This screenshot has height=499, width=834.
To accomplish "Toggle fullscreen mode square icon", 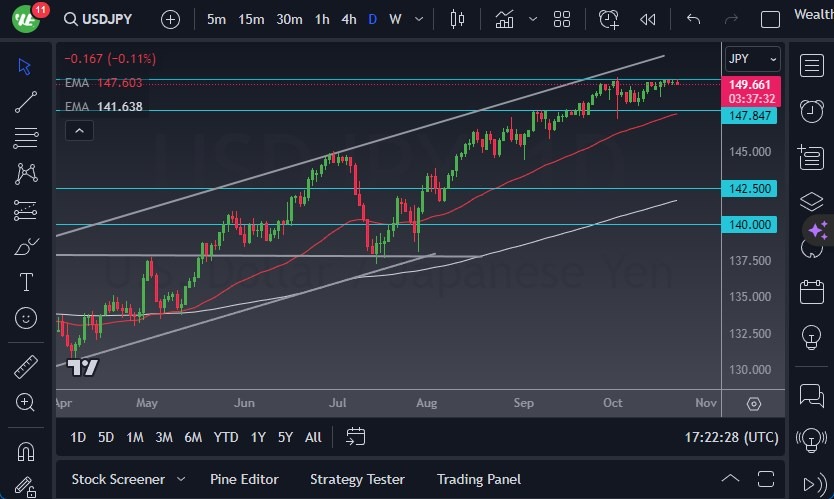I will [770, 19].
